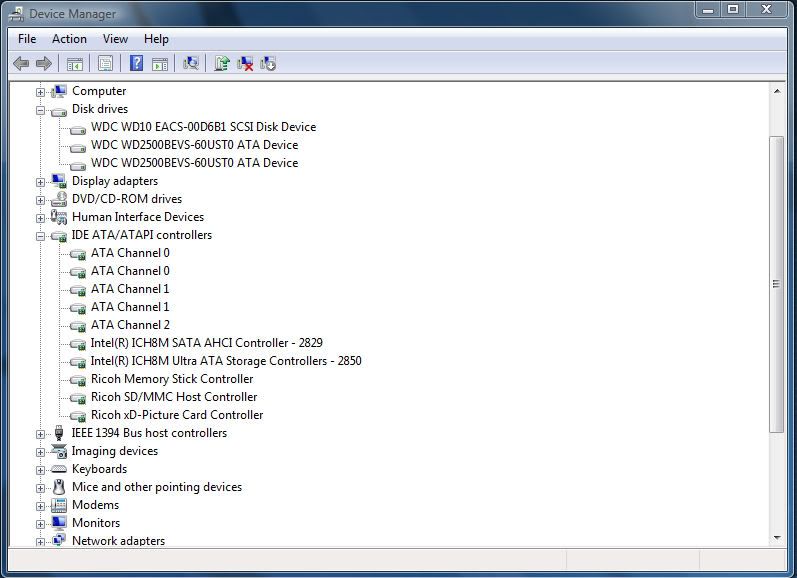Click the Forward arrow toolbar icon
Image resolution: width=797 pixels, height=578 pixels.
(44, 64)
